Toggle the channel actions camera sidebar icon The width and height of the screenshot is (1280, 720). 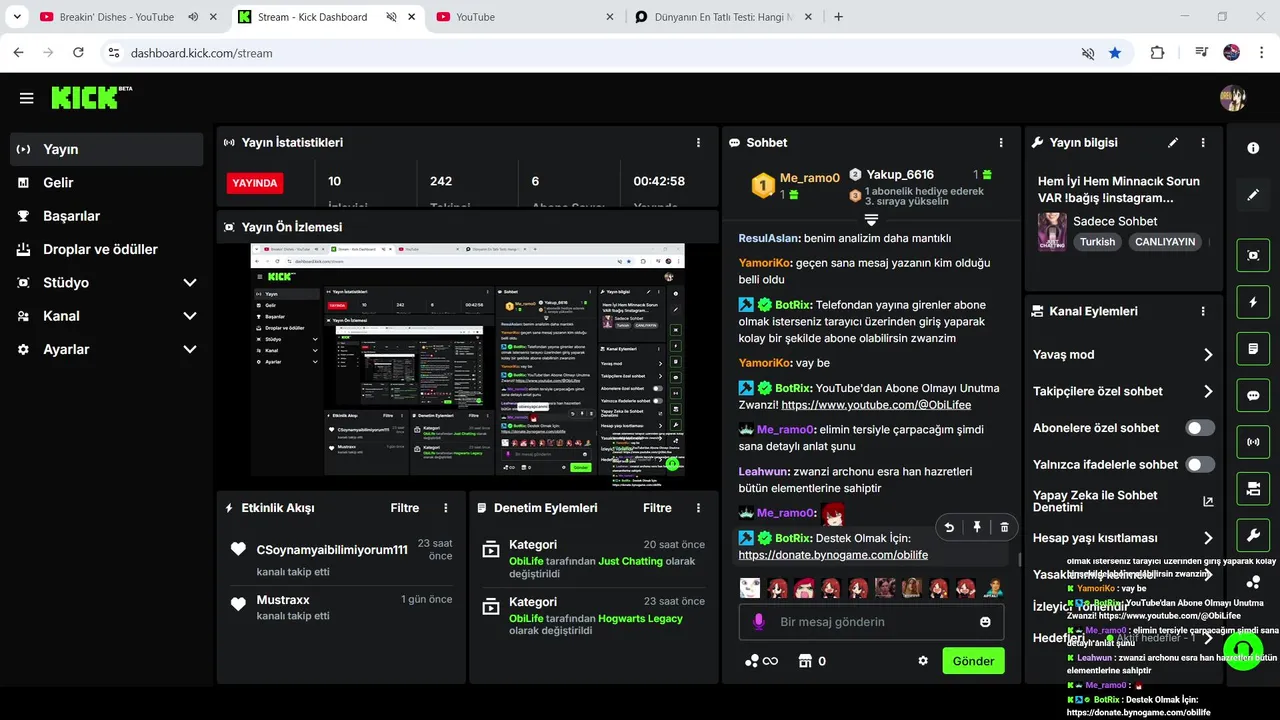1253,489
